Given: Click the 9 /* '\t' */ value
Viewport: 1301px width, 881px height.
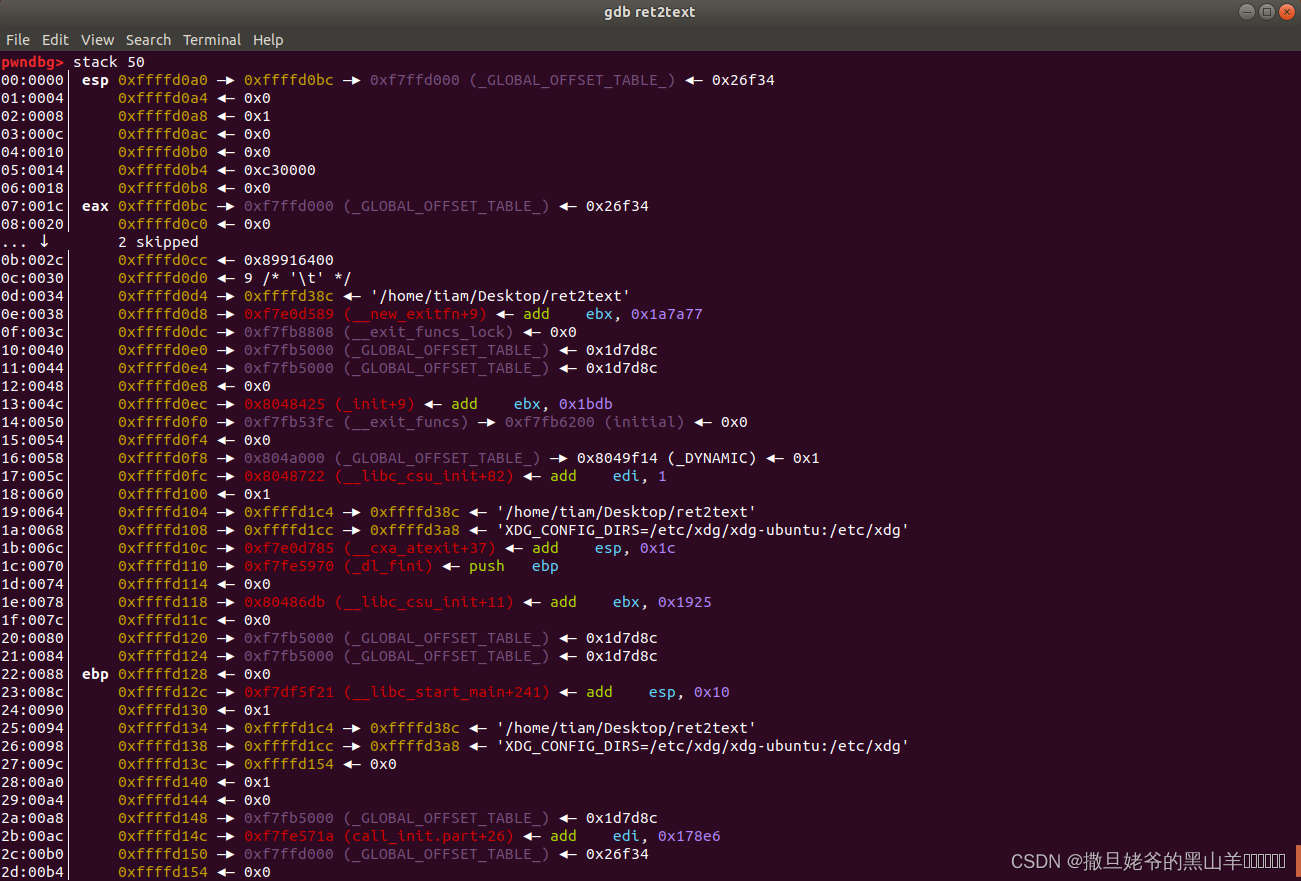Looking at the screenshot, I should pos(298,278).
